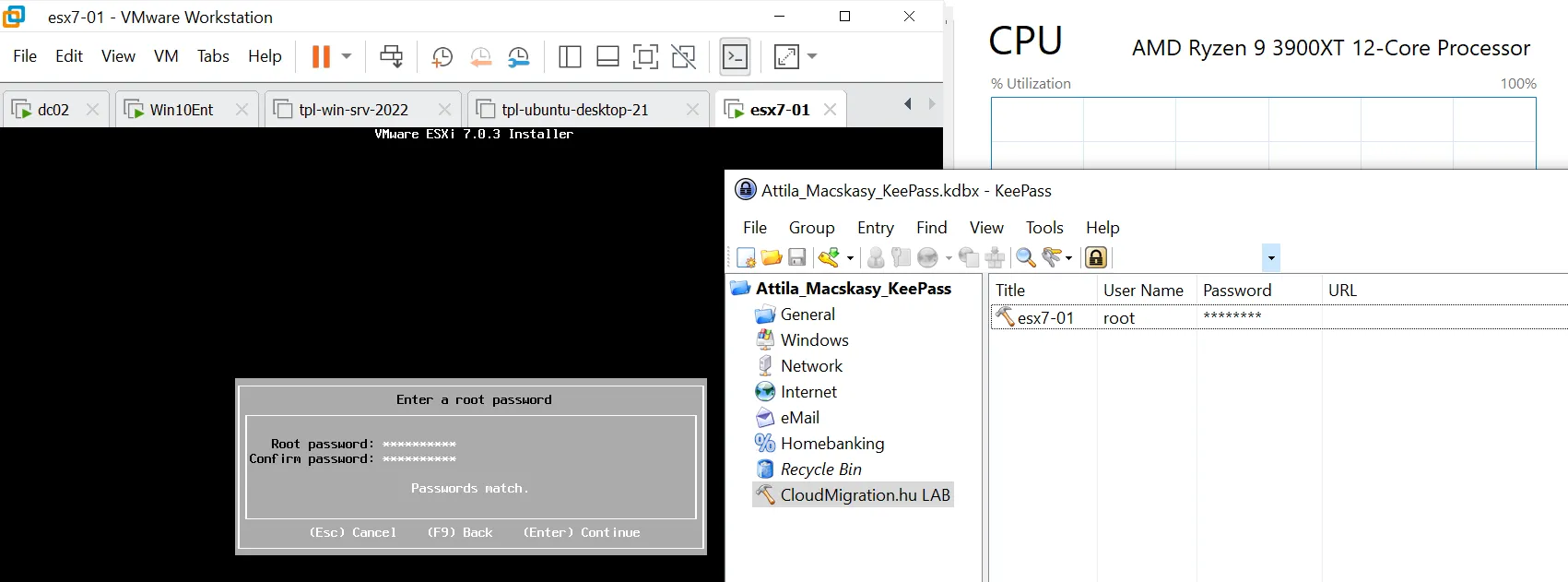Click the revert to snapshot icon

(480, 57)
